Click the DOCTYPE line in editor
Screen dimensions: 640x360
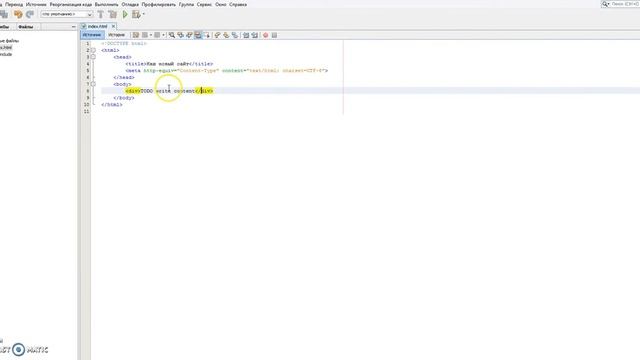point(124,44)
